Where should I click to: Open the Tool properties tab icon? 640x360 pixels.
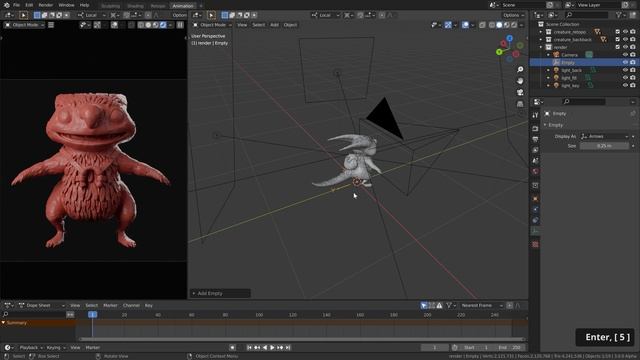pyautogui.click(x=535, y=116)
